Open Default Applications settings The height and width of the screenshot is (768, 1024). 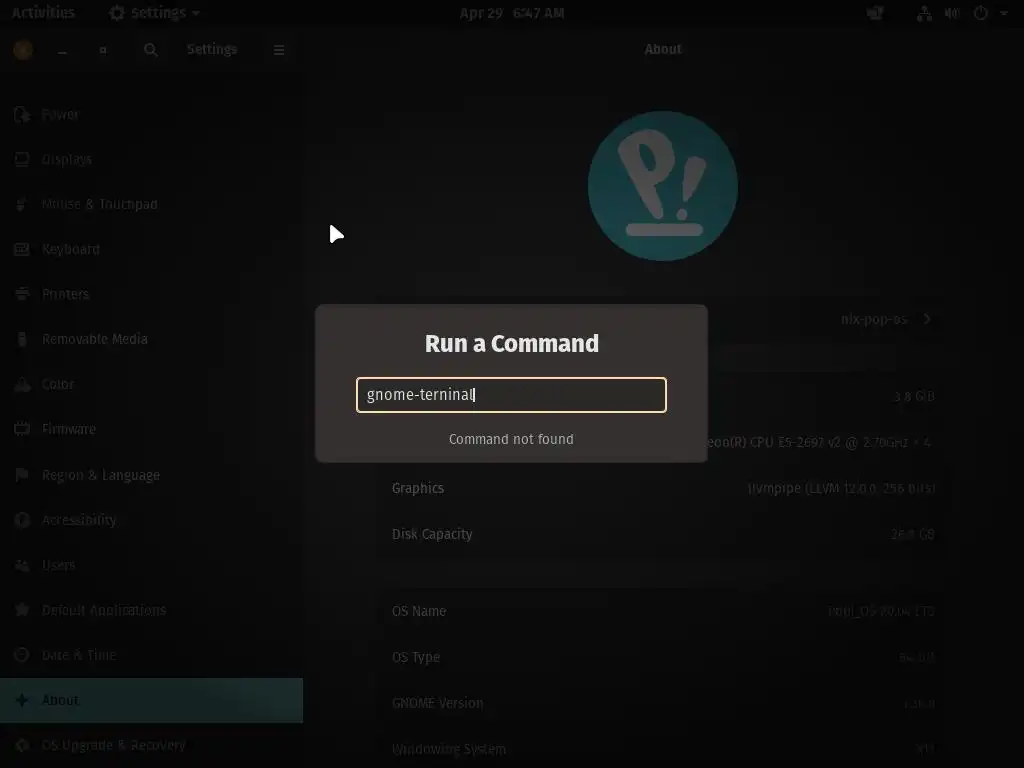(152, 610)
